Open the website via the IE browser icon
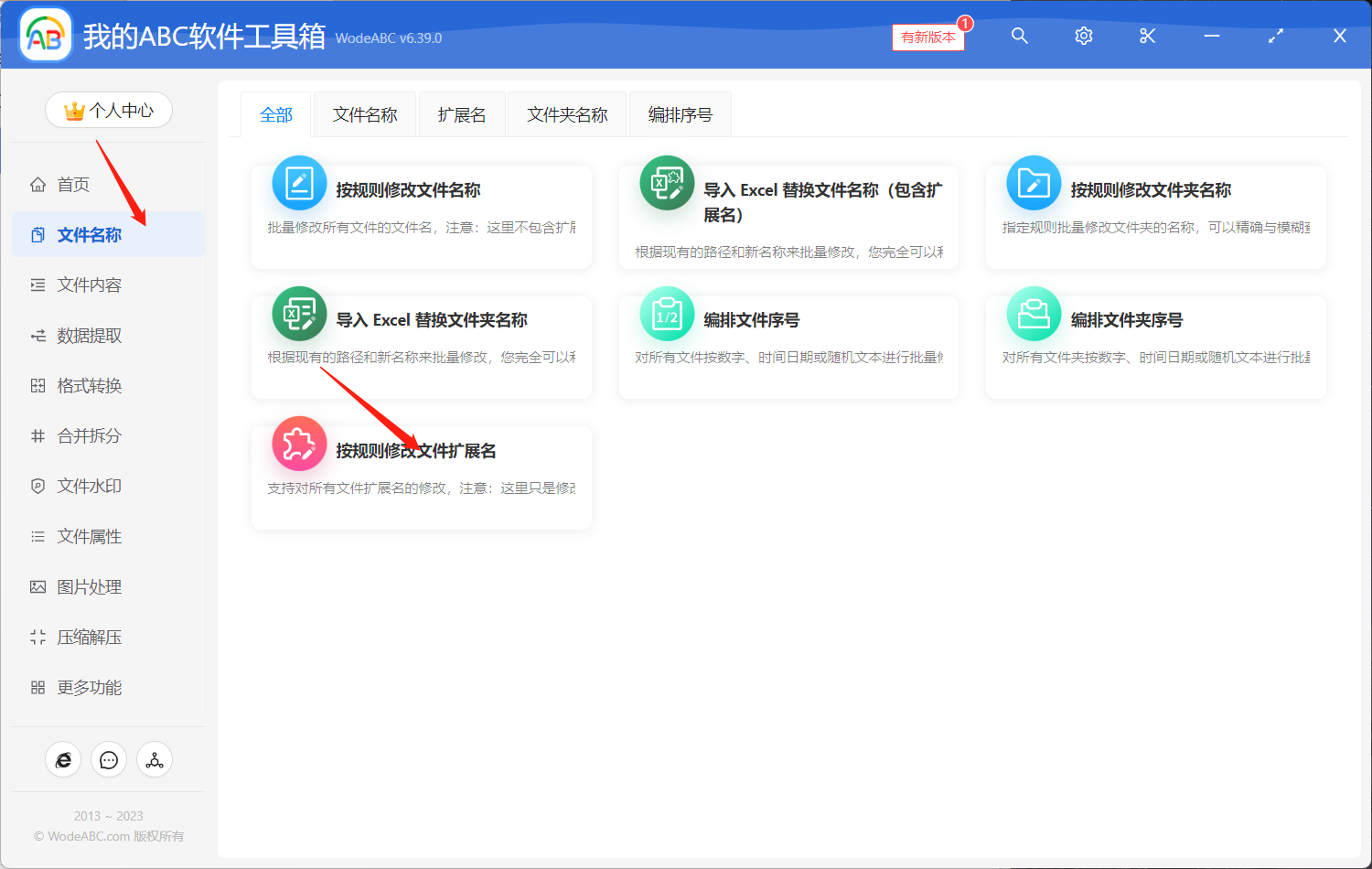1372x869 pixels. point(63,759)
